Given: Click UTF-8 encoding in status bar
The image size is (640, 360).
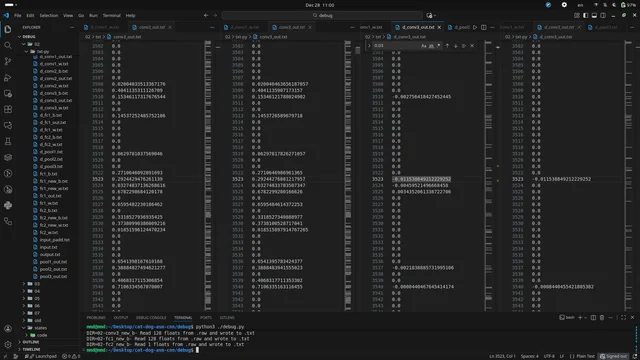Looking at the screenshot, I should [549, 356].
